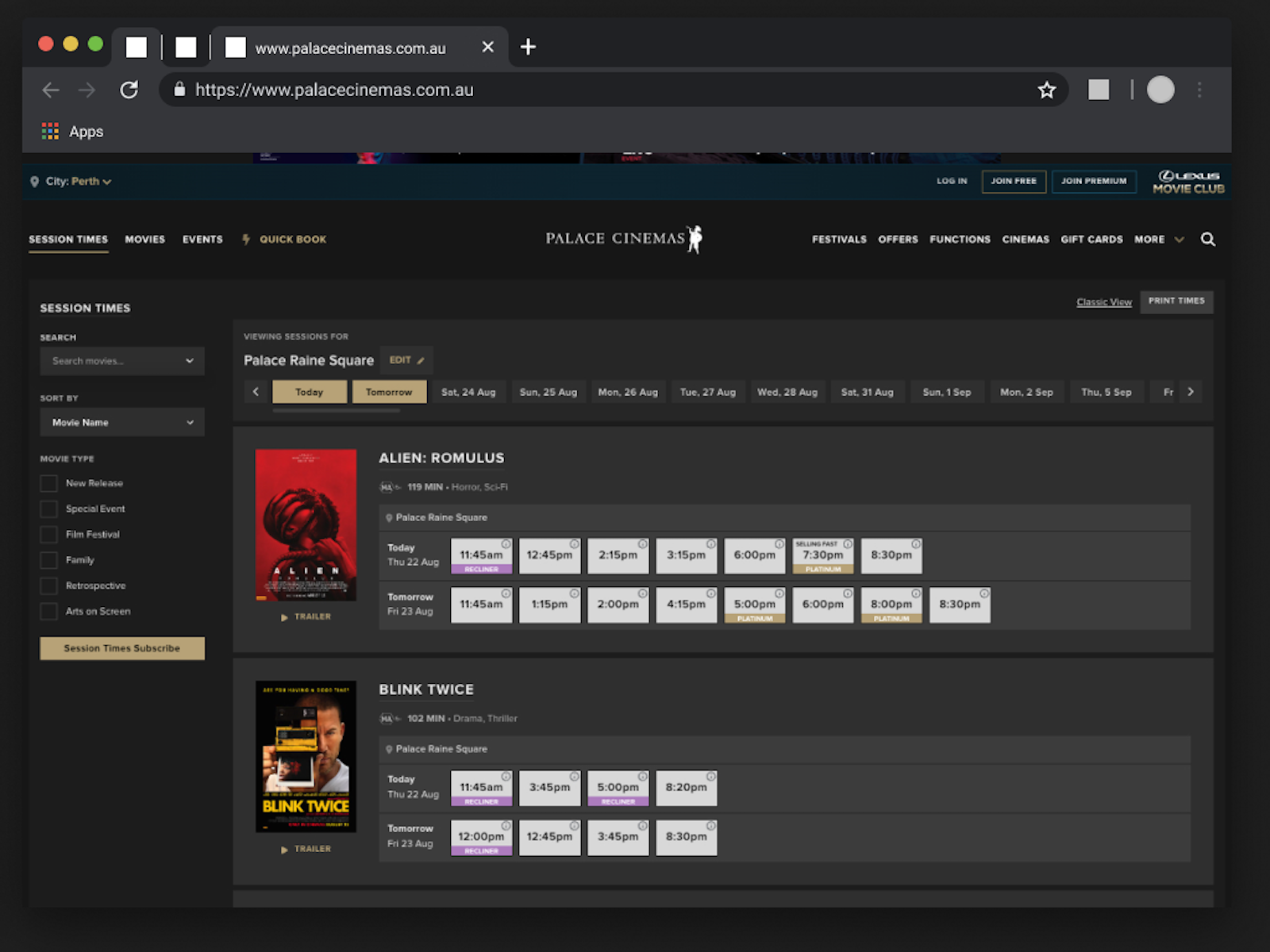The width and height of the screenshot is (1270, 952).
Task: Show the next dates with the right arrow
Action: (1191, 392)
